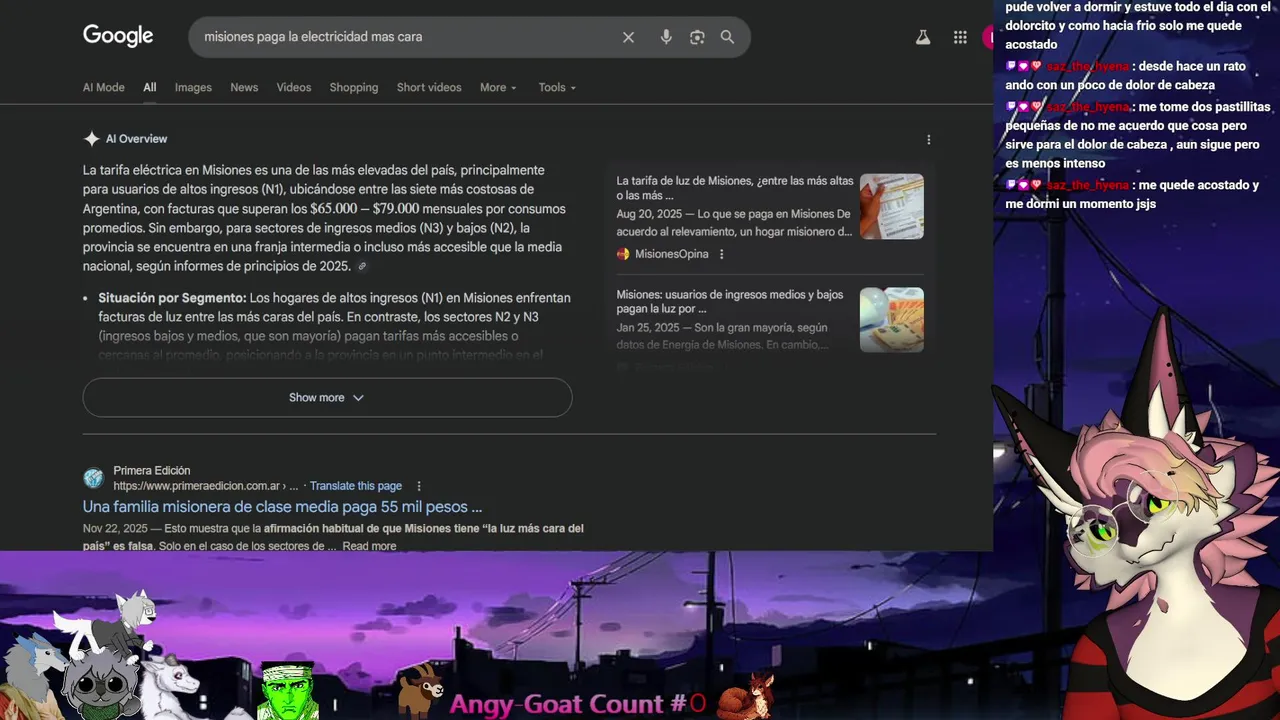The width and height of the screenshot is (1280, 720).
Task: Submit search with the magnifier icon
Action: click(x=727, y=37)
